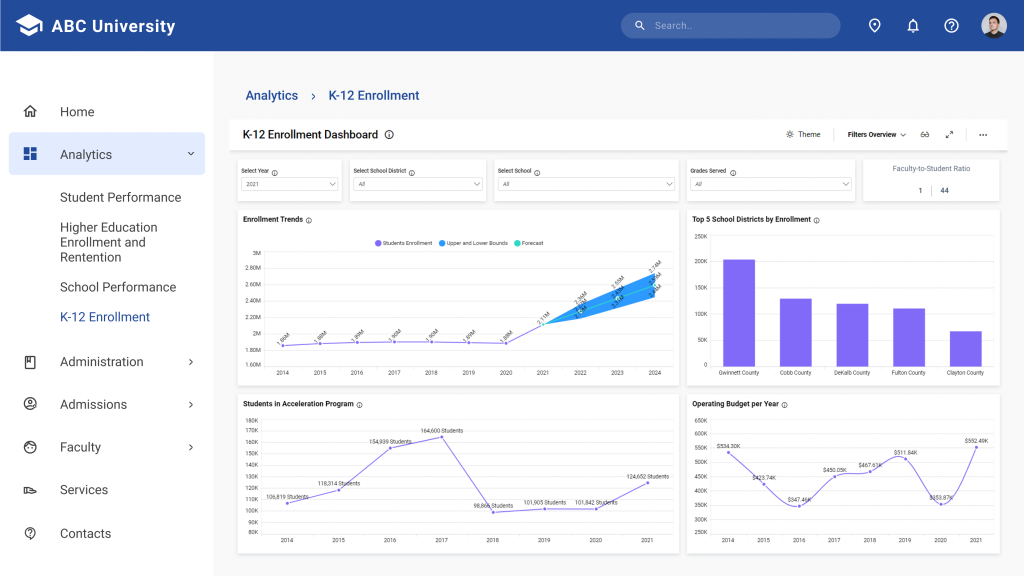Screen dimensions: 1024x576
Task: Open the notifications bell icon
Action: click(912, 25)
